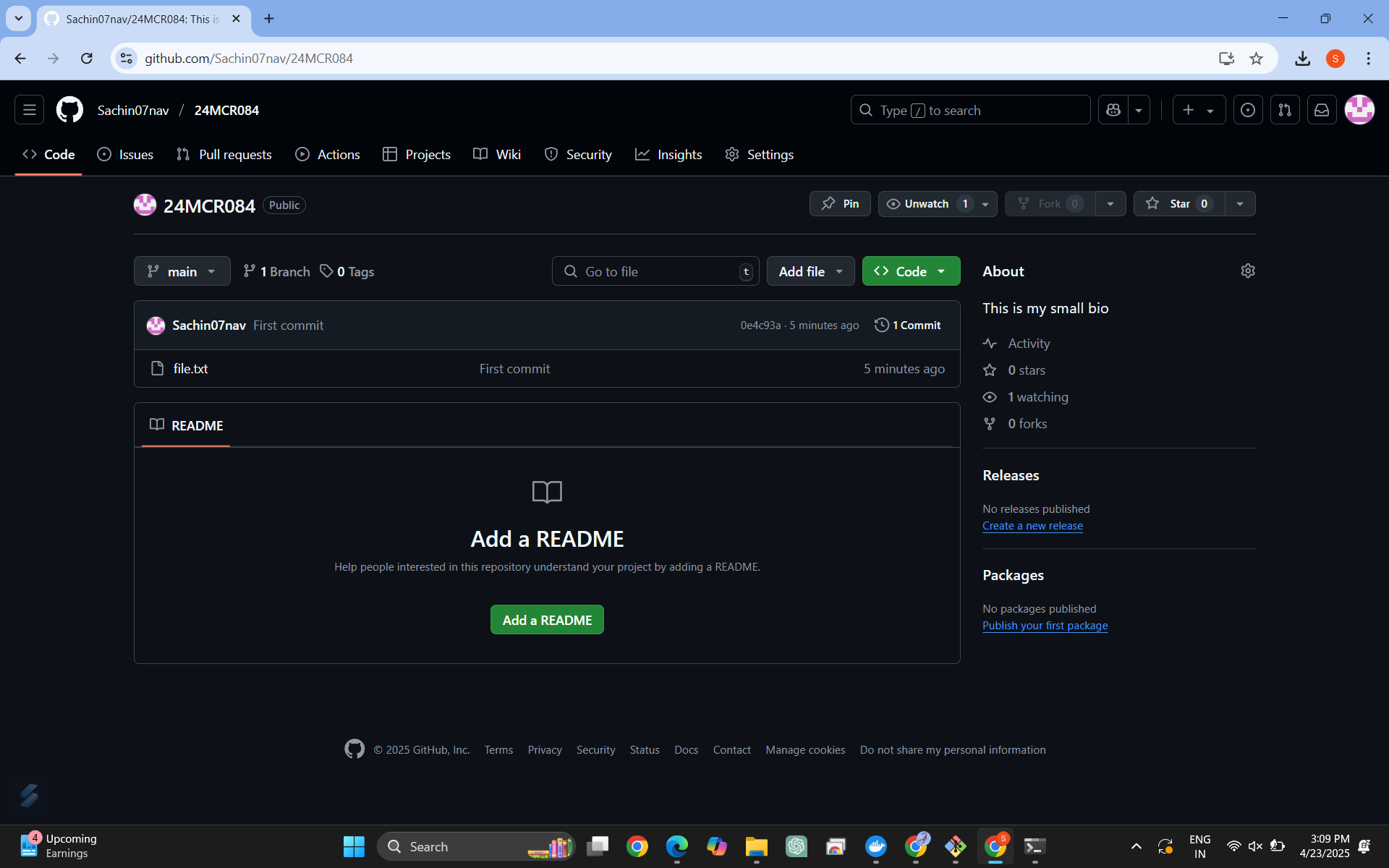1389x868 pixels.
Task: Click Create a new release link
Action: click(x=1032, y=526)
